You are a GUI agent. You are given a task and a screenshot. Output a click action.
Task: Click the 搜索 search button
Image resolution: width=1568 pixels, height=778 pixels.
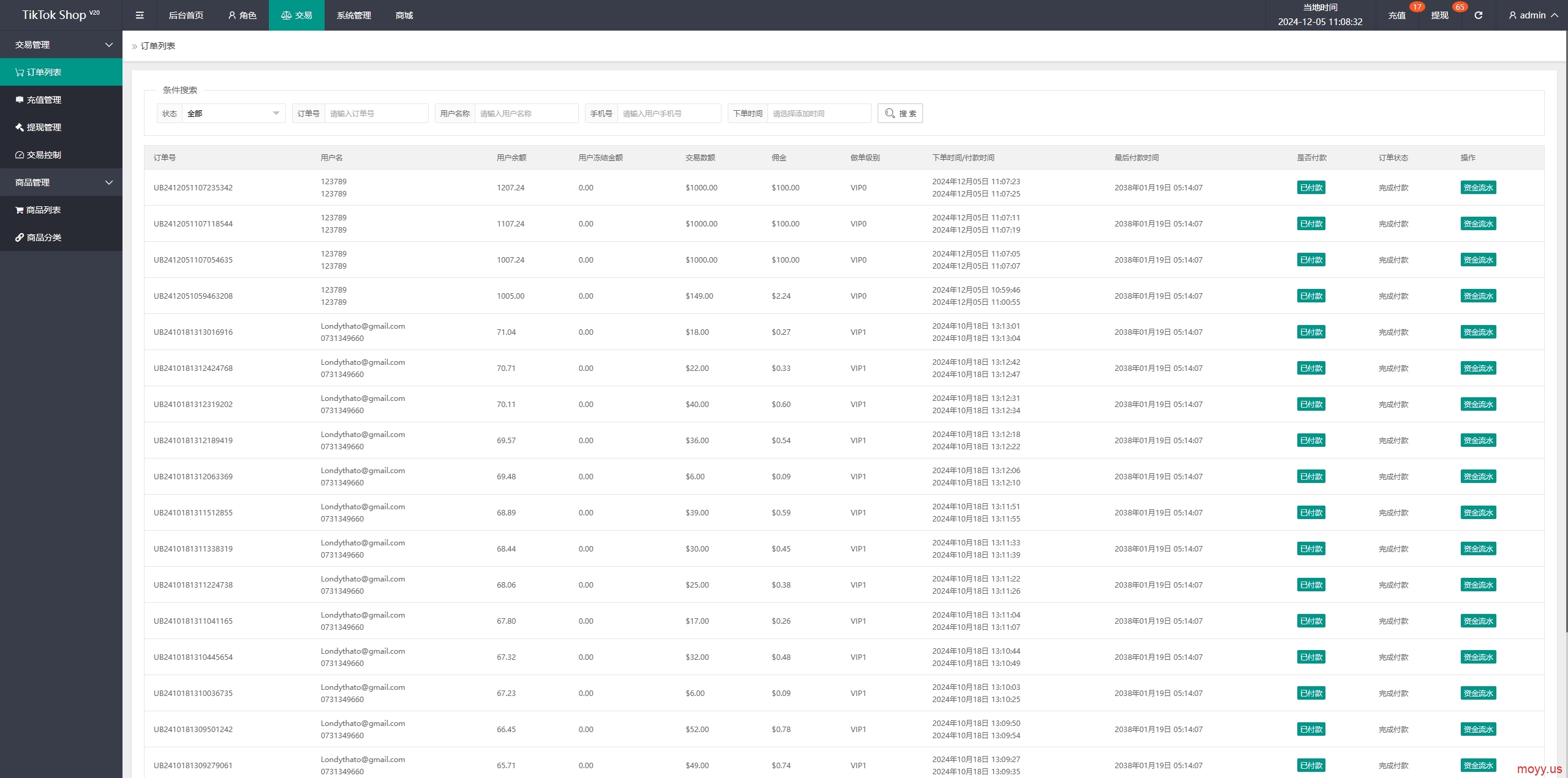900,113
